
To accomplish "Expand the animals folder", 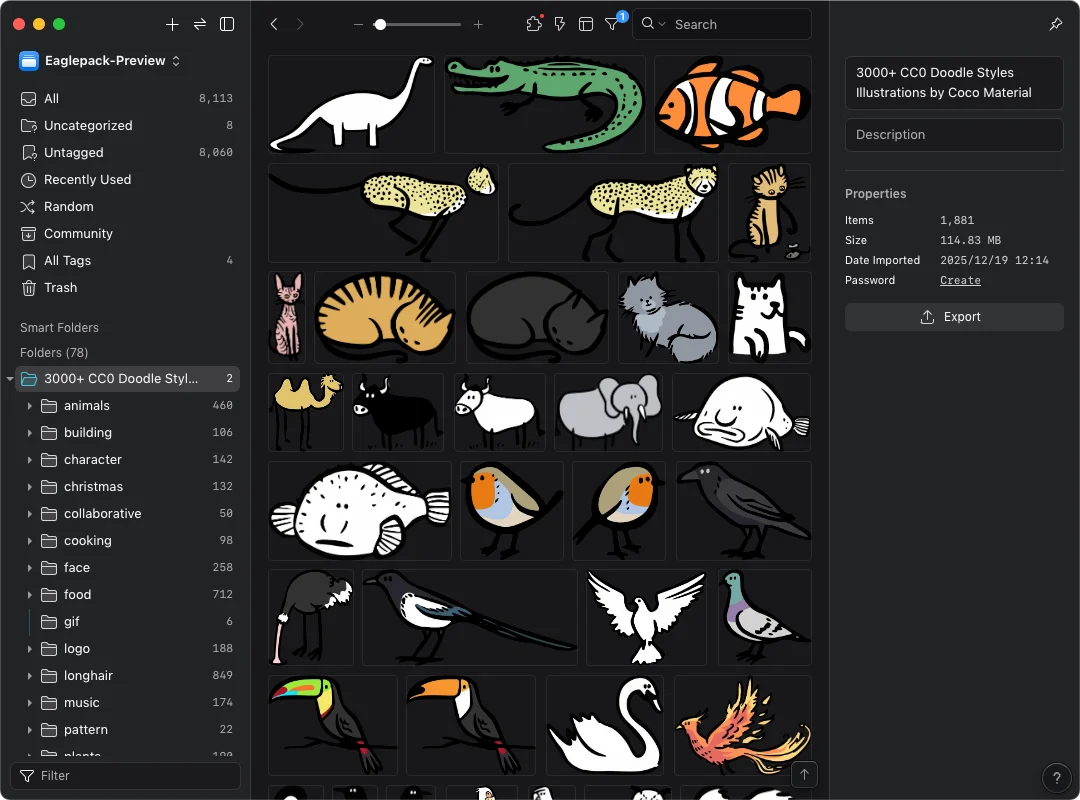I will tap(30, 406).
